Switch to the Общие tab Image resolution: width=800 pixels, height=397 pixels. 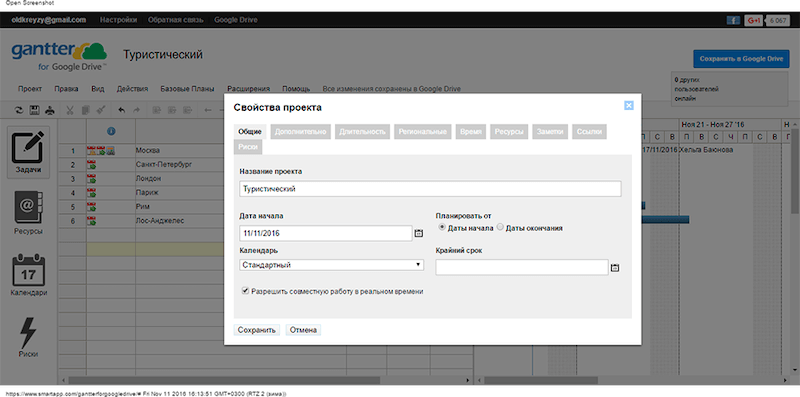pyautogui.click(x=250, y=132)
